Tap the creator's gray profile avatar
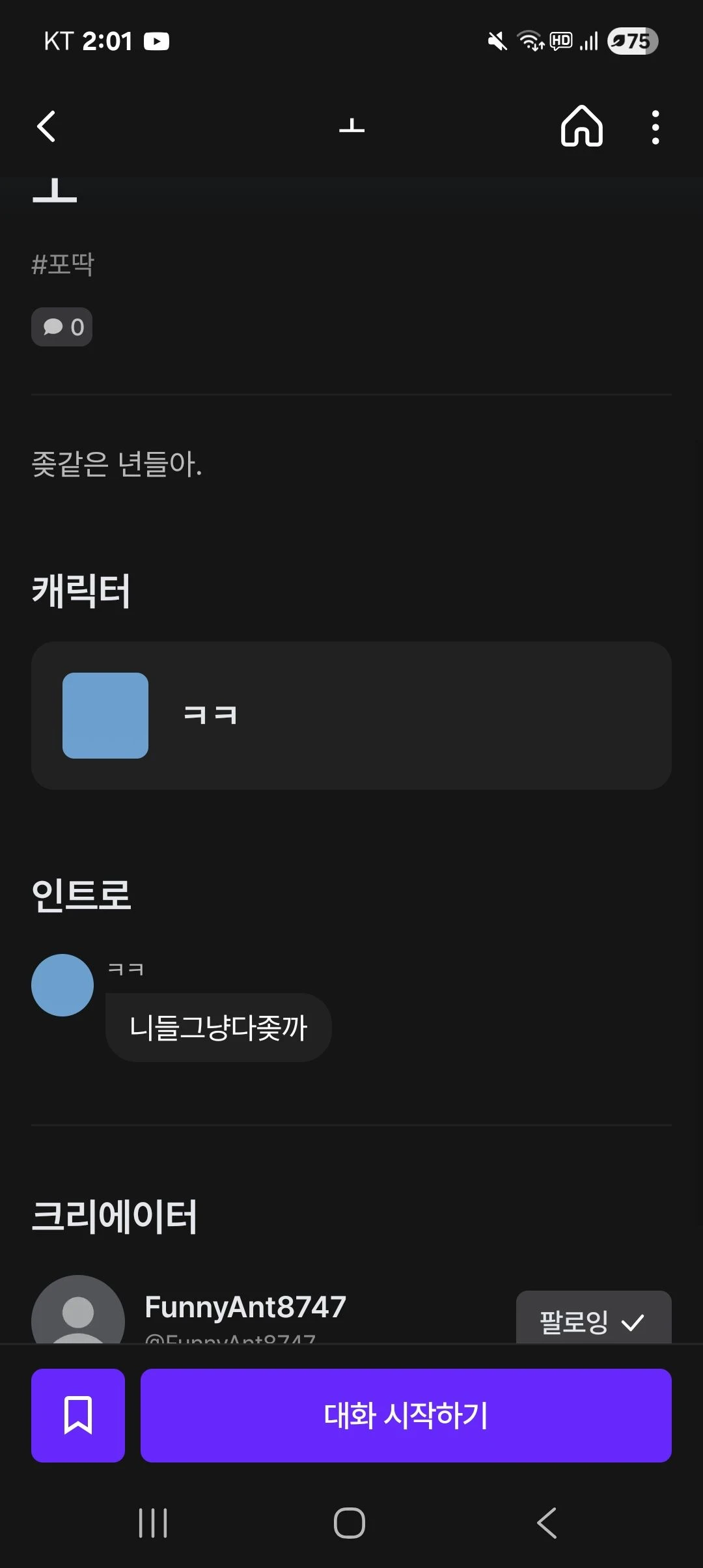 (78, 1312)
